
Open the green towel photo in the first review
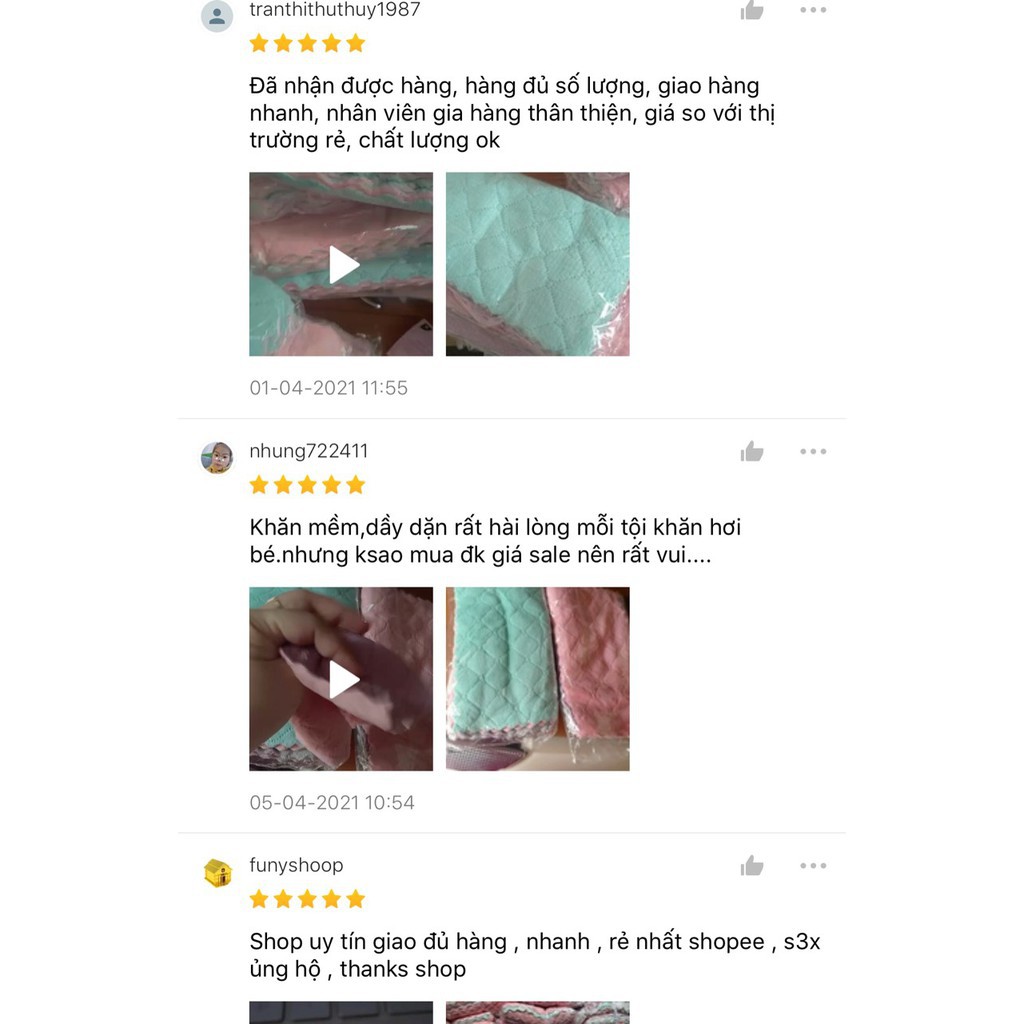pyautogui.click(x=537, y=264)
